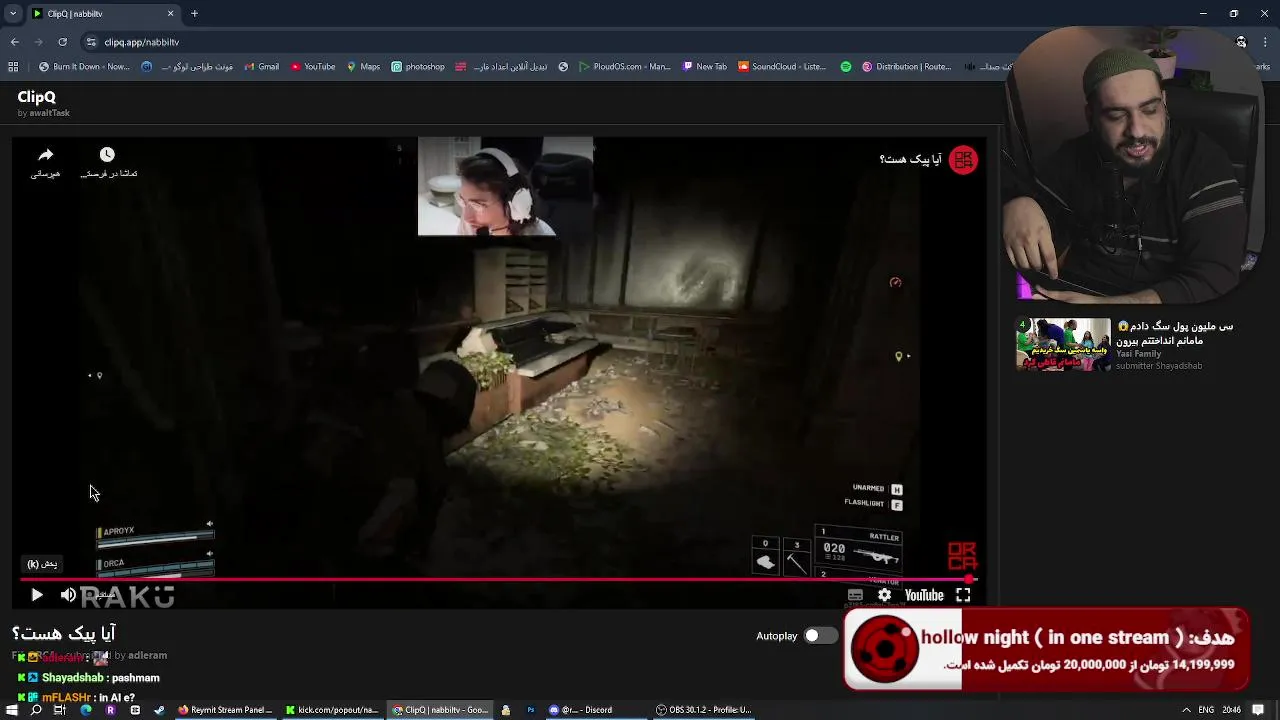Seek along the red video progress bar
The image size is (1280, 720).
tap(498, 579)
